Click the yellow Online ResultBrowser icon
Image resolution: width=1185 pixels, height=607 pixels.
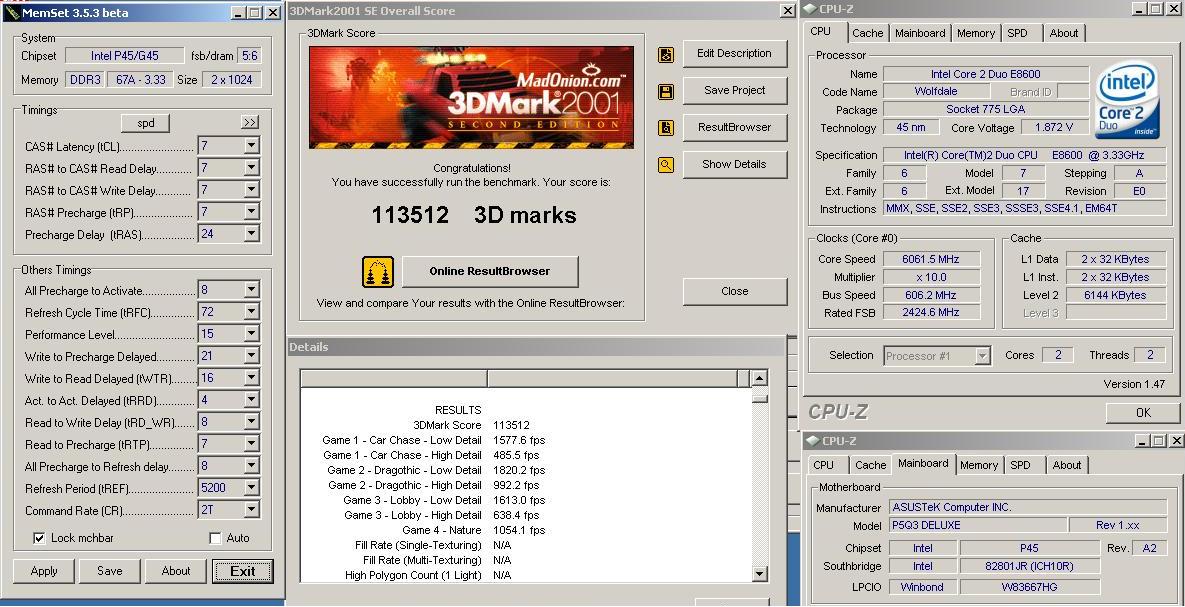click(x=378, y=272)
